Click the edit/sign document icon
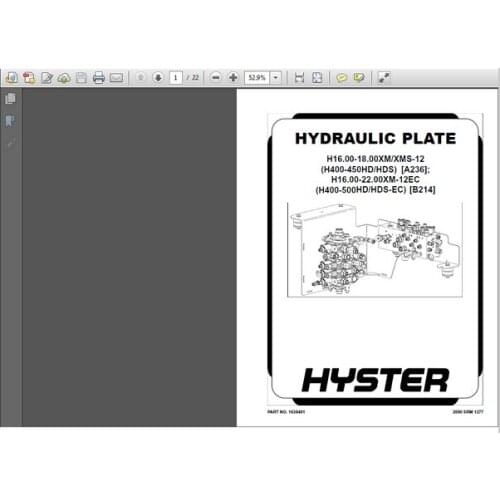The width and height of the screenshot is (500, 500). click(x=47, y=78)
